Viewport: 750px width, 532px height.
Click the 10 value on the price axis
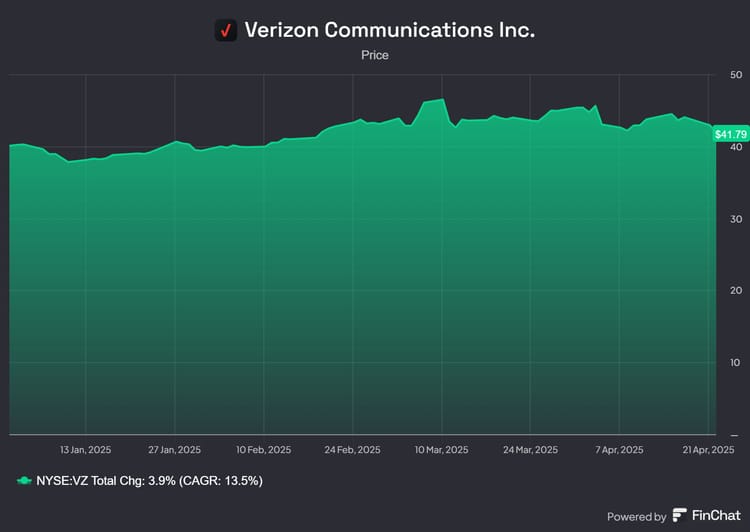737,363
